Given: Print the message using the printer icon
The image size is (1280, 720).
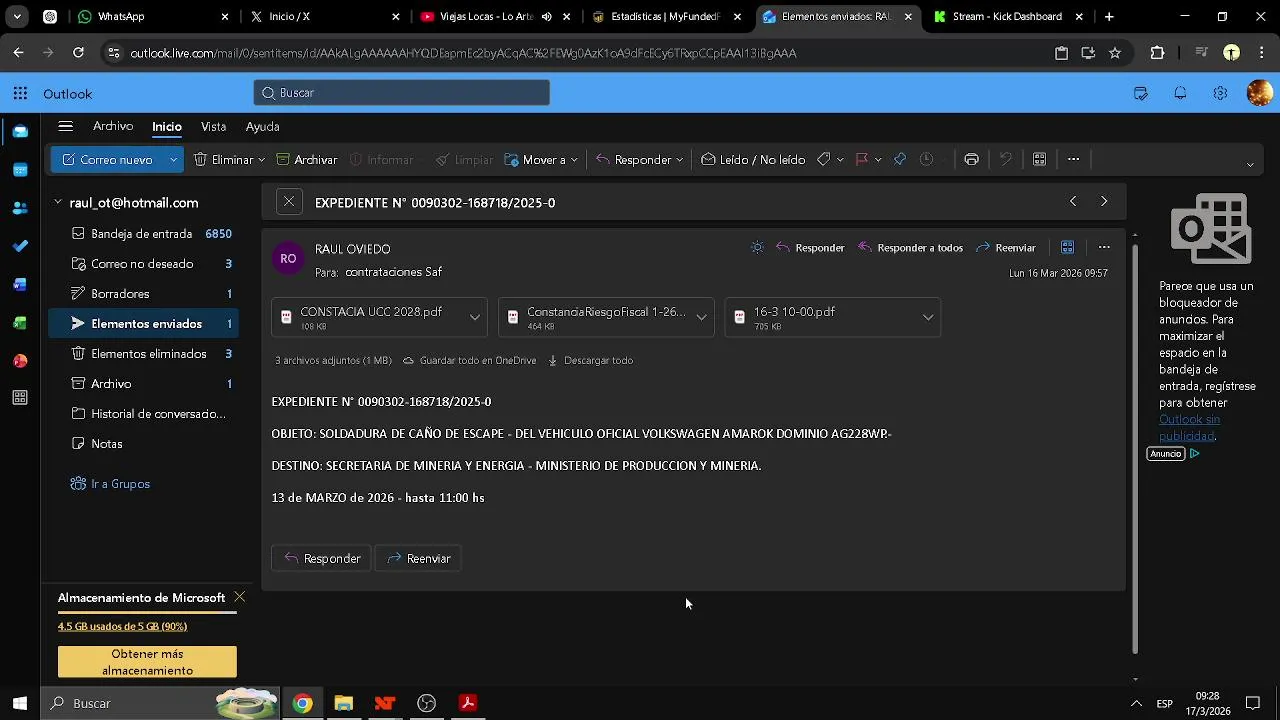Looking at the screenshot, I should coord(971,160).
